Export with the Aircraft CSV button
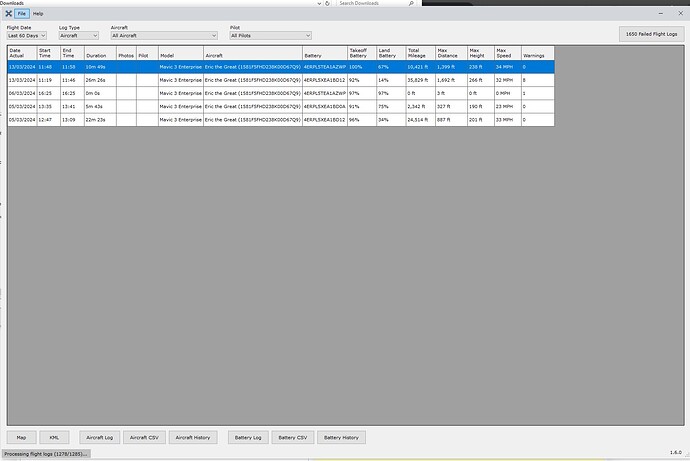 point(145,437)
